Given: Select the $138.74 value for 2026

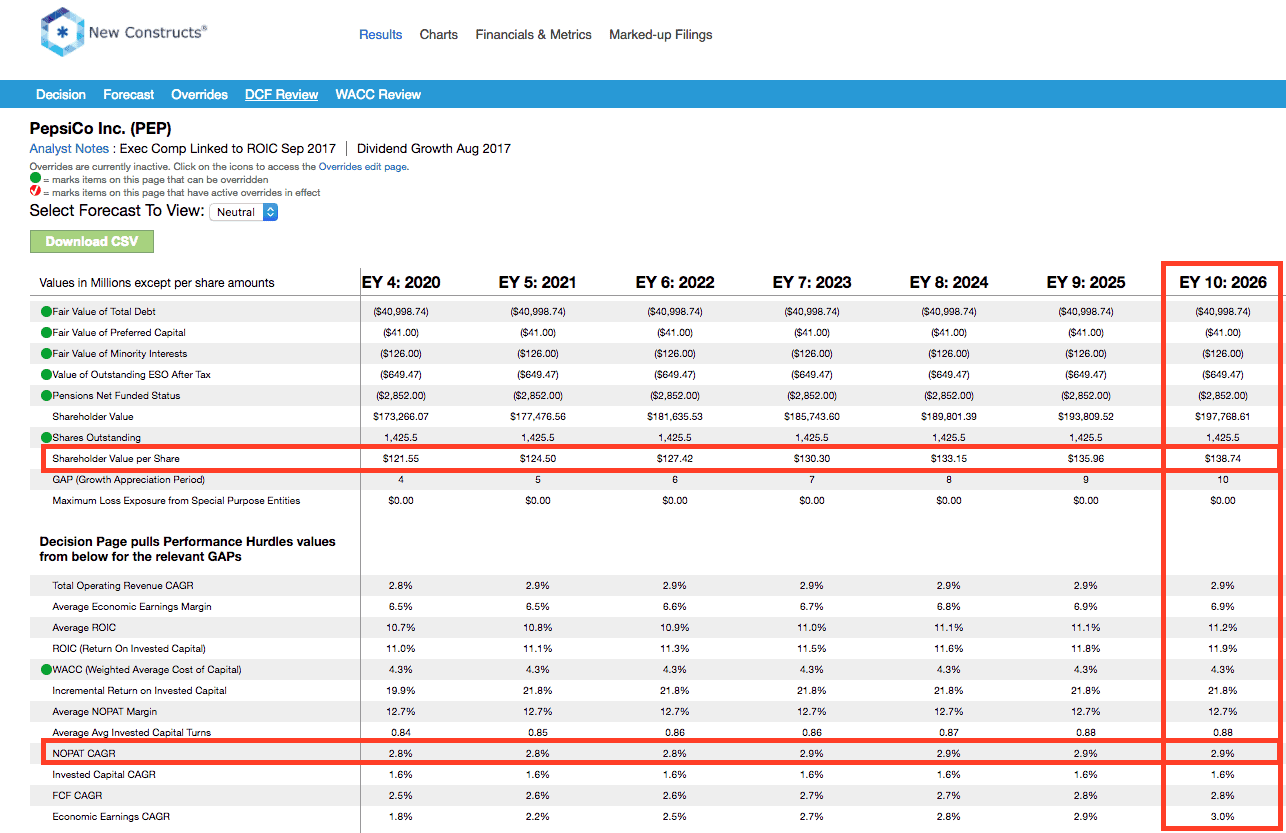Looking at the screenshot, I should tap(1223, 459).
